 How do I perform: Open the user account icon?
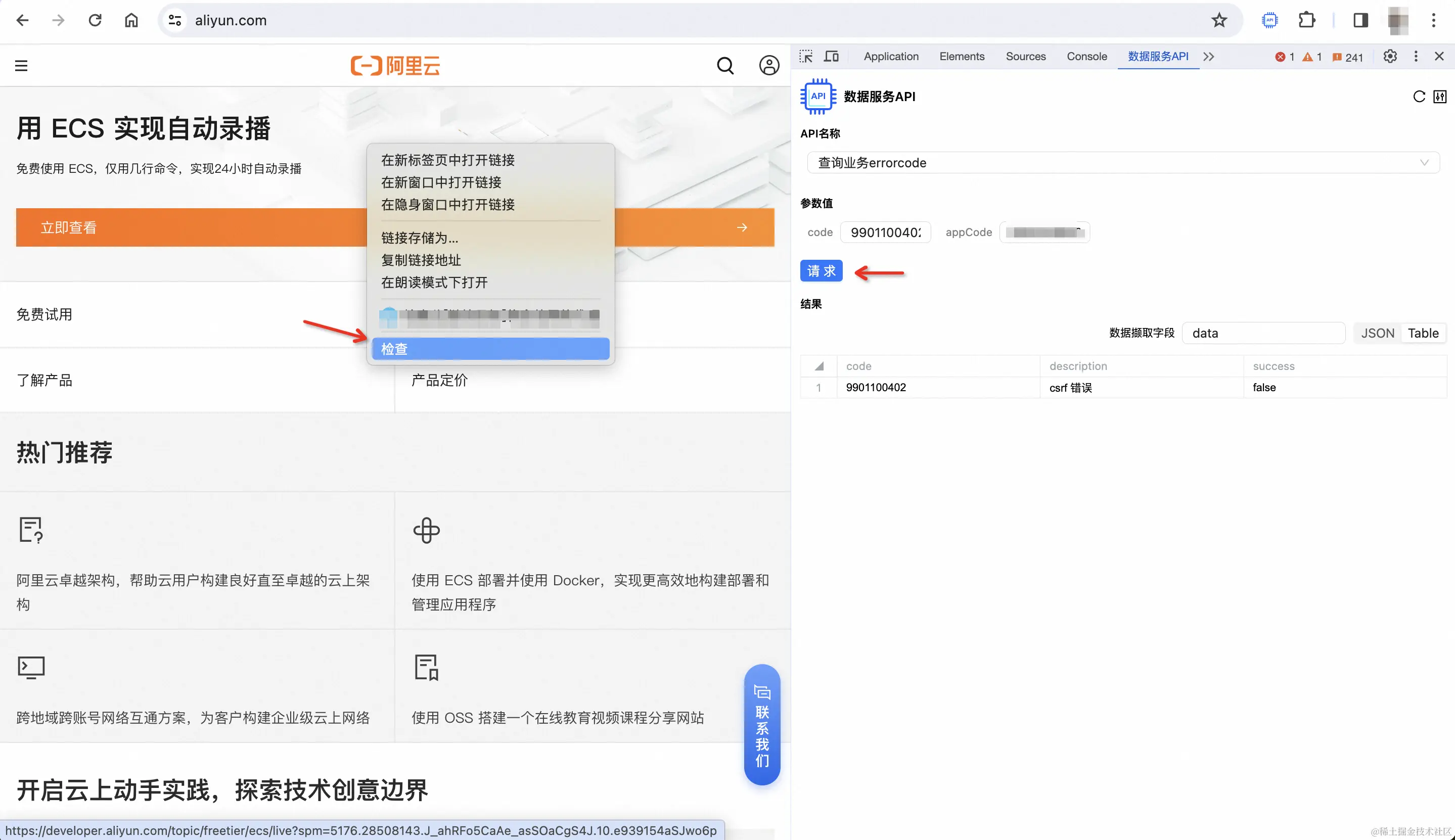(x=768, y=66)
